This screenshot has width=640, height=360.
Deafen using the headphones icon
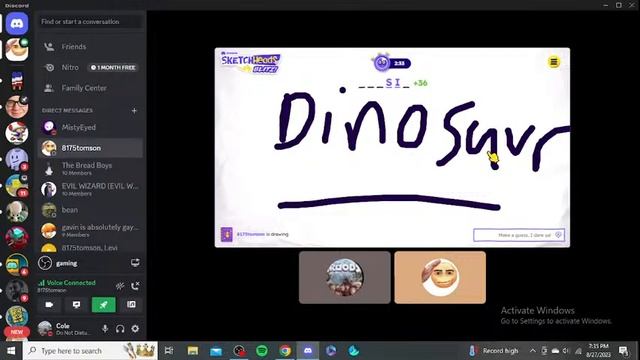(120, 329)
